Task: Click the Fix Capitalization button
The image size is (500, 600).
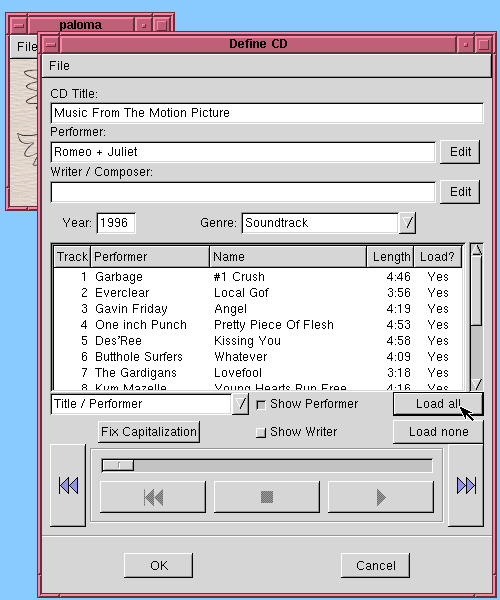Action: coord(149,432)
